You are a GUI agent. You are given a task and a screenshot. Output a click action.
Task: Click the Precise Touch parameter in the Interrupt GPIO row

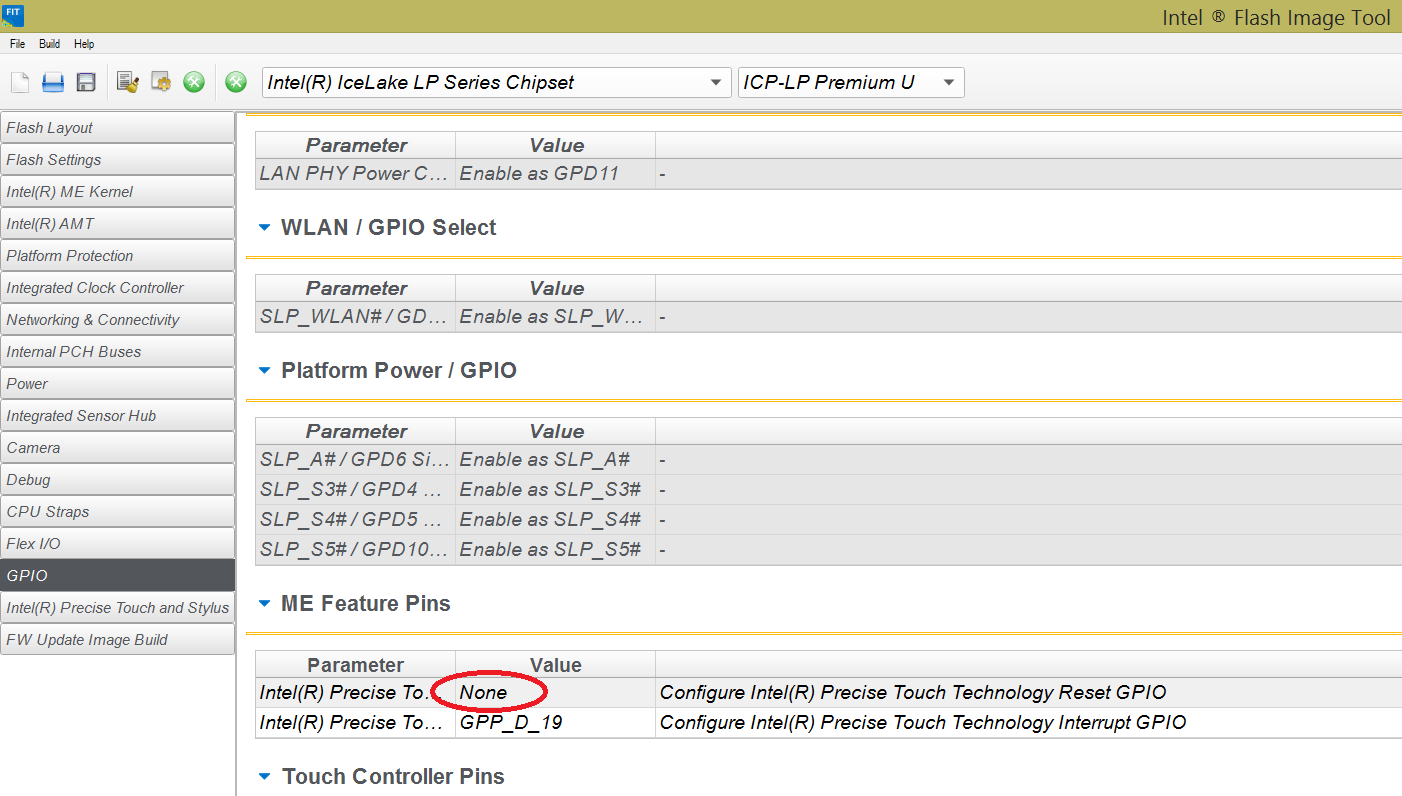[355, 723]
